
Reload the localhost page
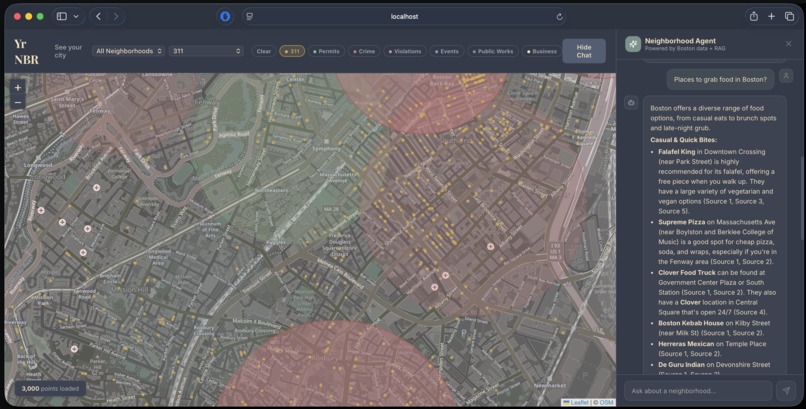(x=559, y=16)
